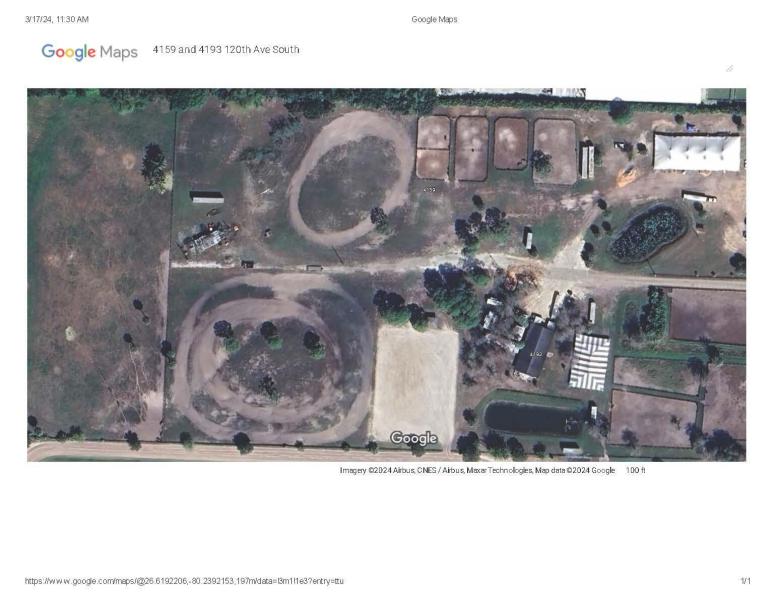Viewport: 776px width, 600px height.
Task: Click the 4192 house label on map
Action: 536,354
